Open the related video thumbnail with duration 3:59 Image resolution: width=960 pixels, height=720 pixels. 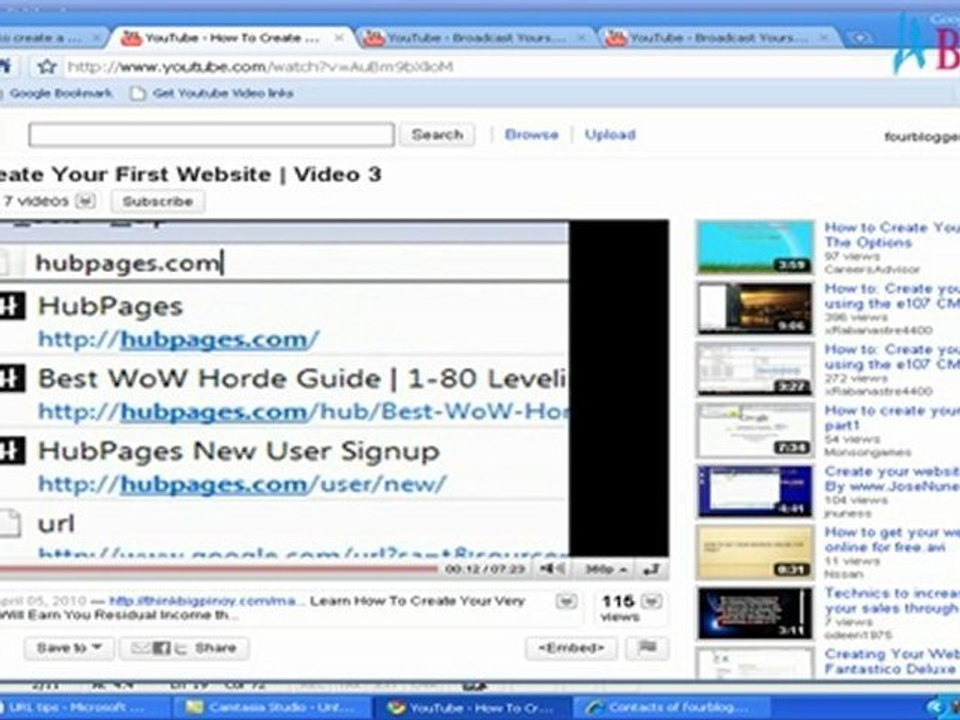click(756, 247)
